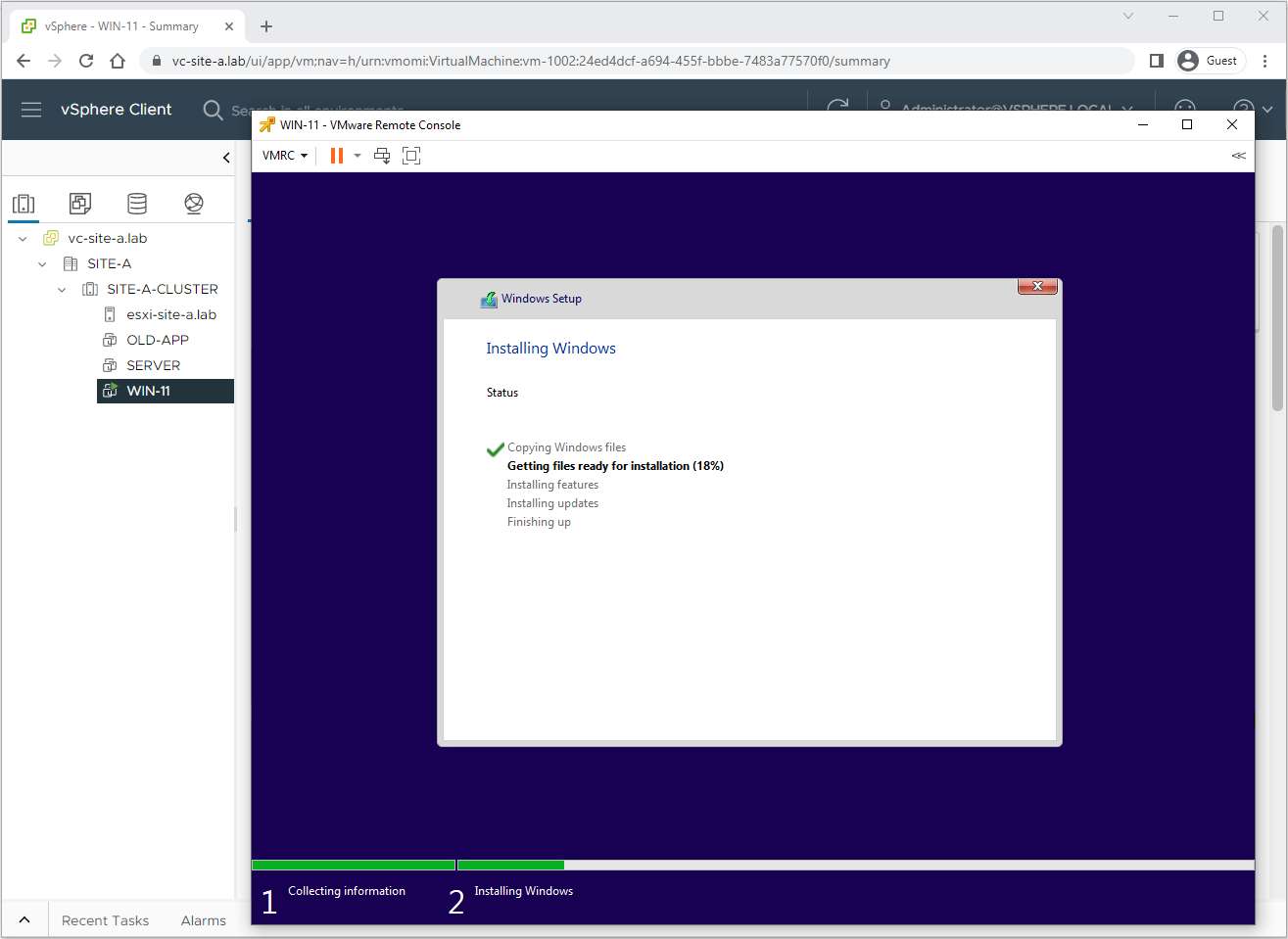Open the VMRC dropdown menu
The image size is (1288, 939).
[285, 156]
